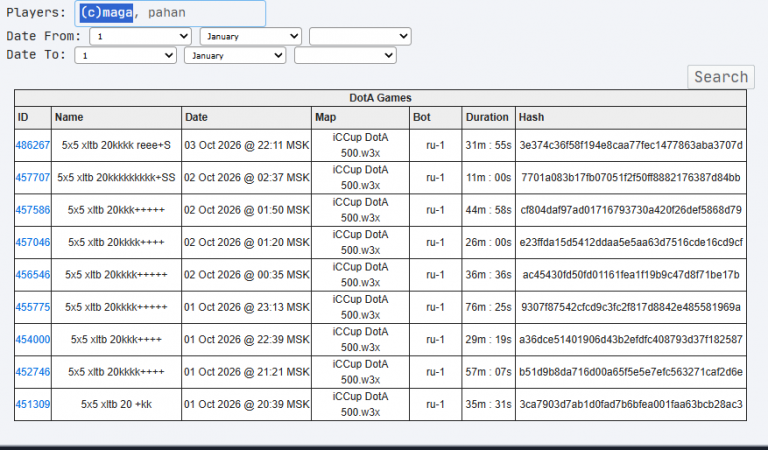Viewport: 768px width, 450px height.
Task: Click the Search button
Action: [x=720, y=77]
